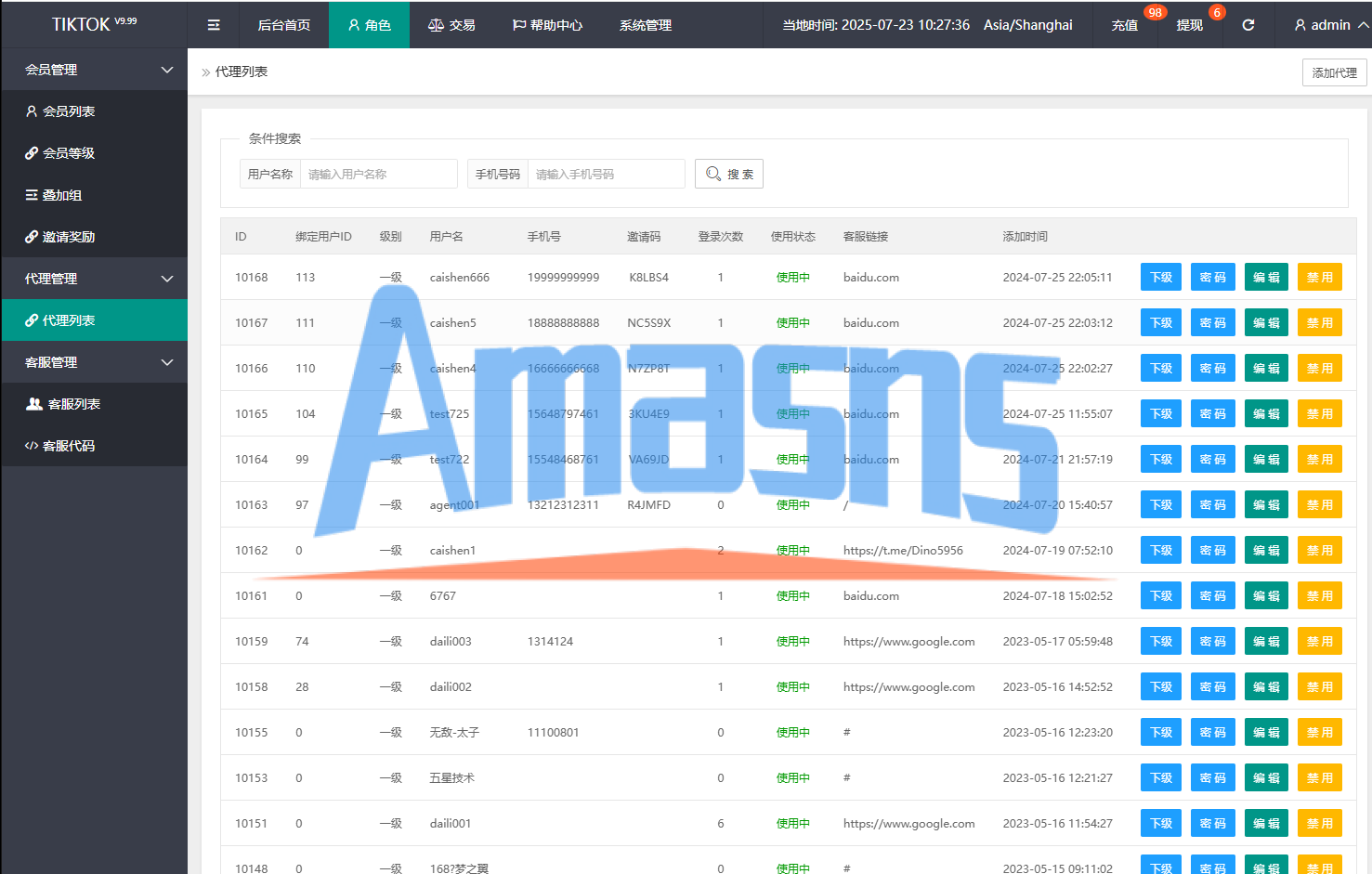
Task: Open 会员列表 with the user icon
Action: (60, 111)
